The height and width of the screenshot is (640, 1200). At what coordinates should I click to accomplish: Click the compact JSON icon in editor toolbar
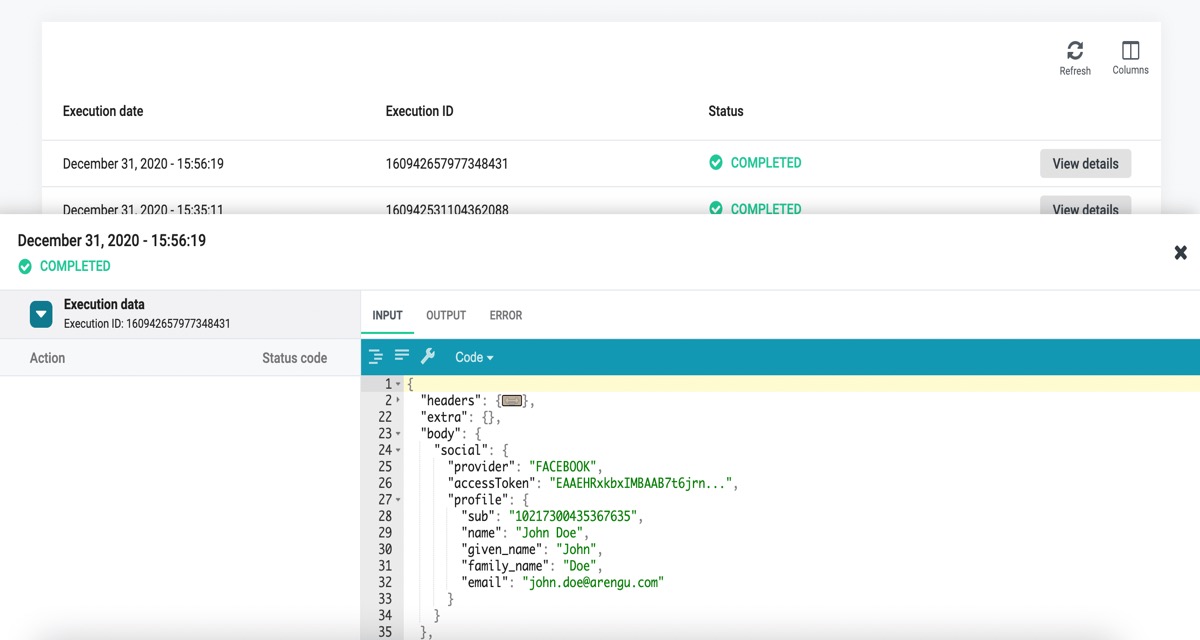click(402, 356)
